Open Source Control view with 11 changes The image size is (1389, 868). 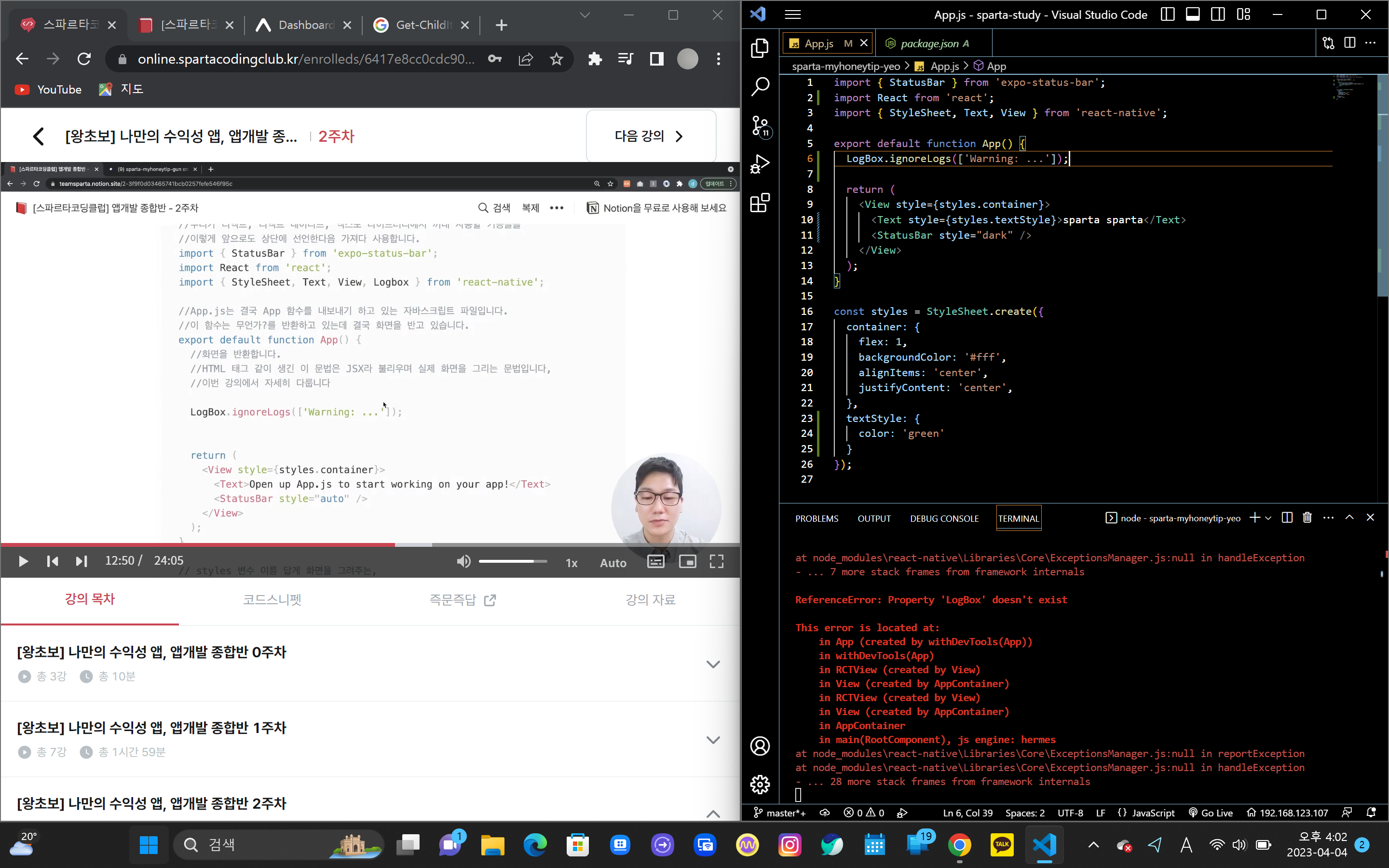(761, 126)
